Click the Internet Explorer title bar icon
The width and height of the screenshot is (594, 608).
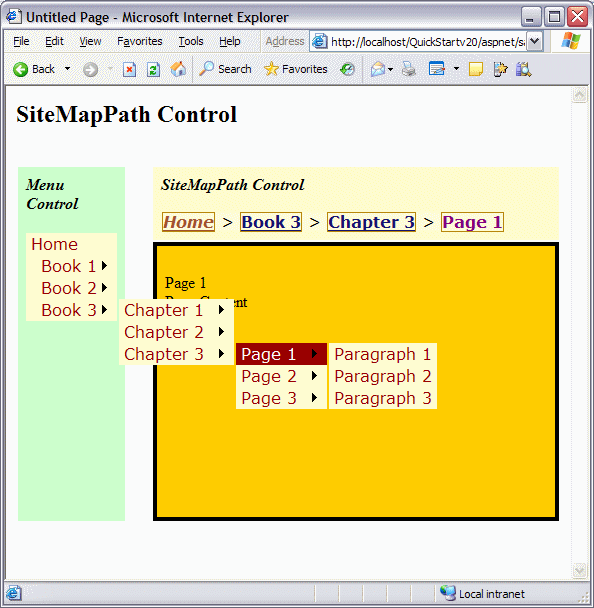13,16
